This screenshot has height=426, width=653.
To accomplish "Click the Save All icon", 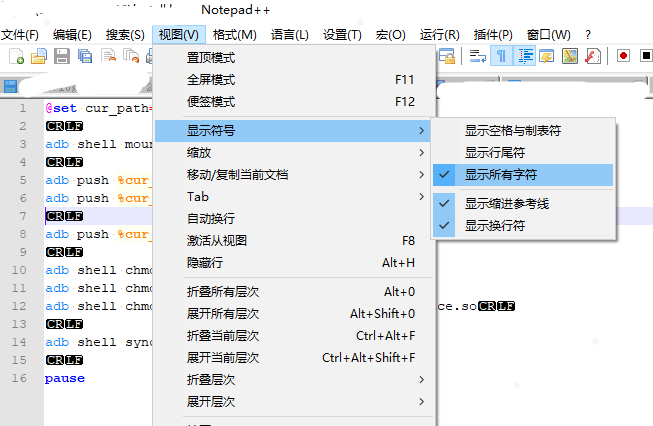I will (85, 56).
